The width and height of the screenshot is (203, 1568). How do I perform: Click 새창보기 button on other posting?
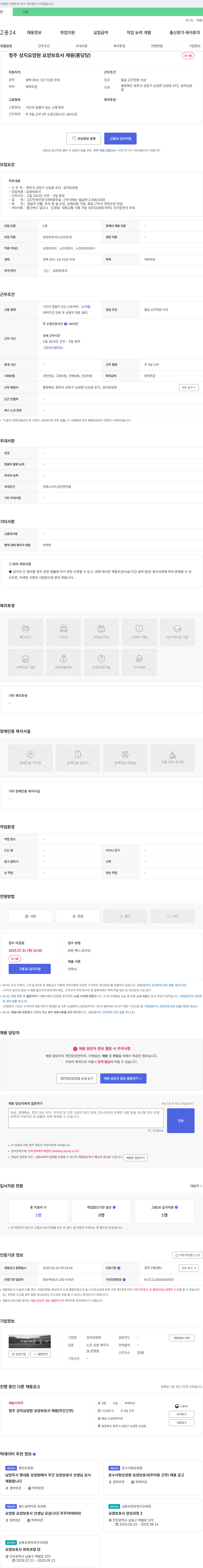(182, 1422)
